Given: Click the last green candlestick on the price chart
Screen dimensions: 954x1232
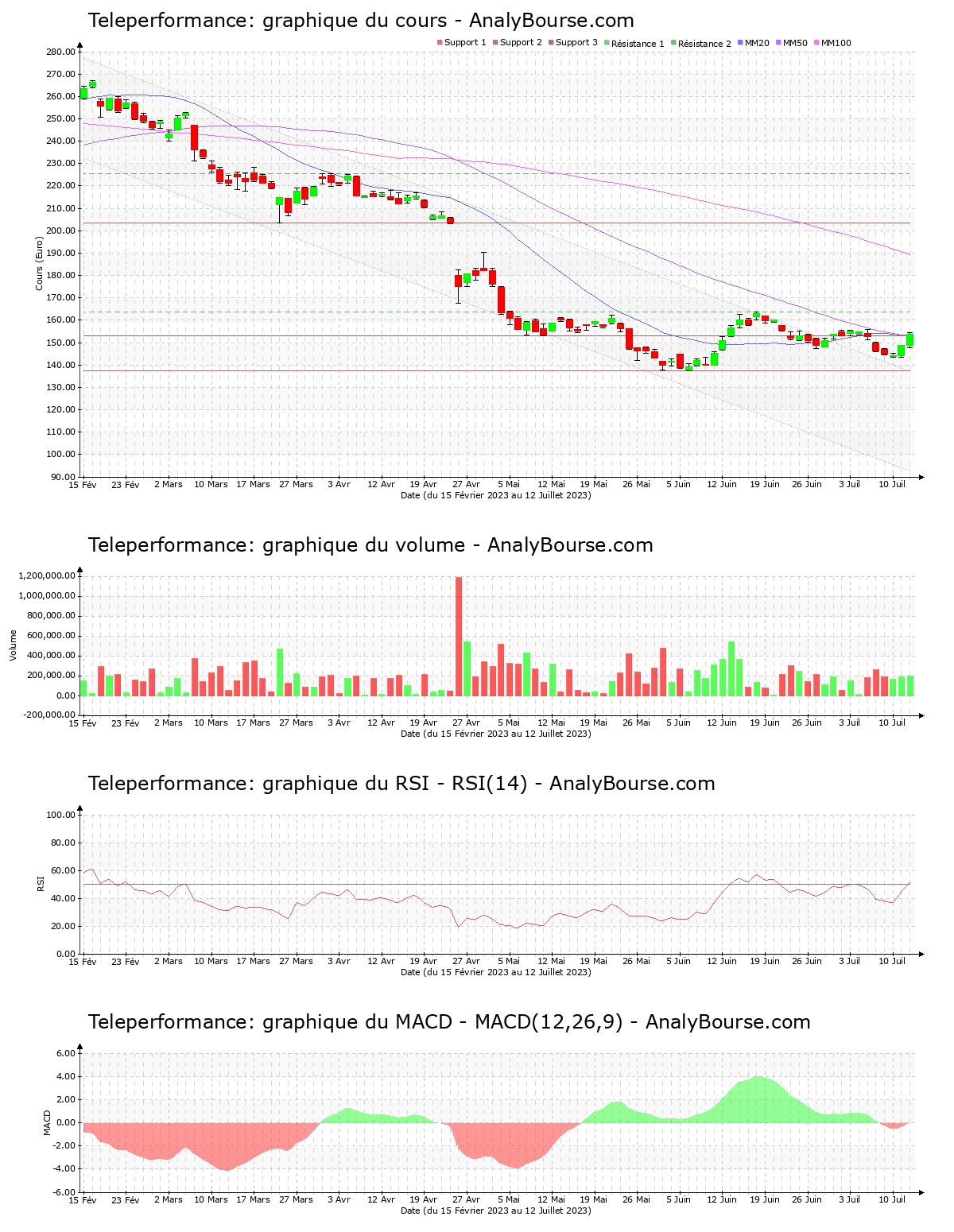Looking at the screenshot, I should coord(909,340).
